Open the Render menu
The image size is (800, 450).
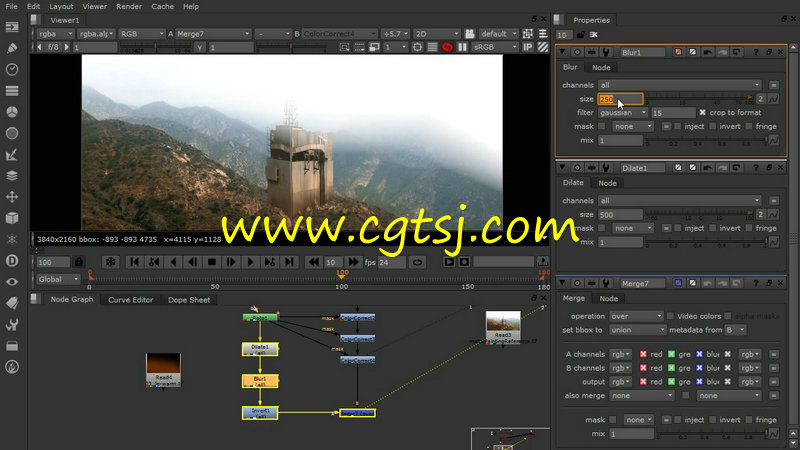[x=129, y=6]
